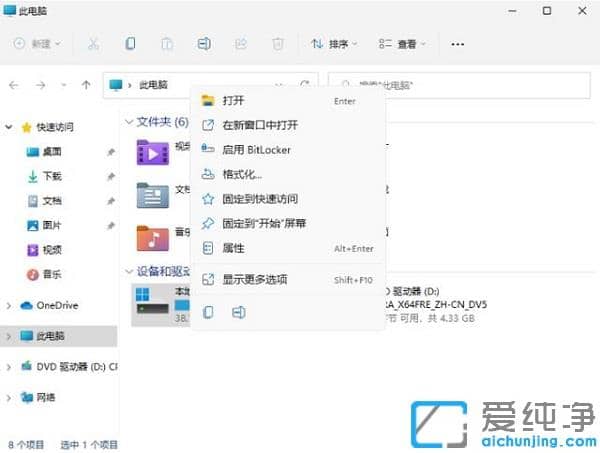Open the 新建 new item dropdown
The width and height of the screenshot is (600, 453).
point(39,44)
